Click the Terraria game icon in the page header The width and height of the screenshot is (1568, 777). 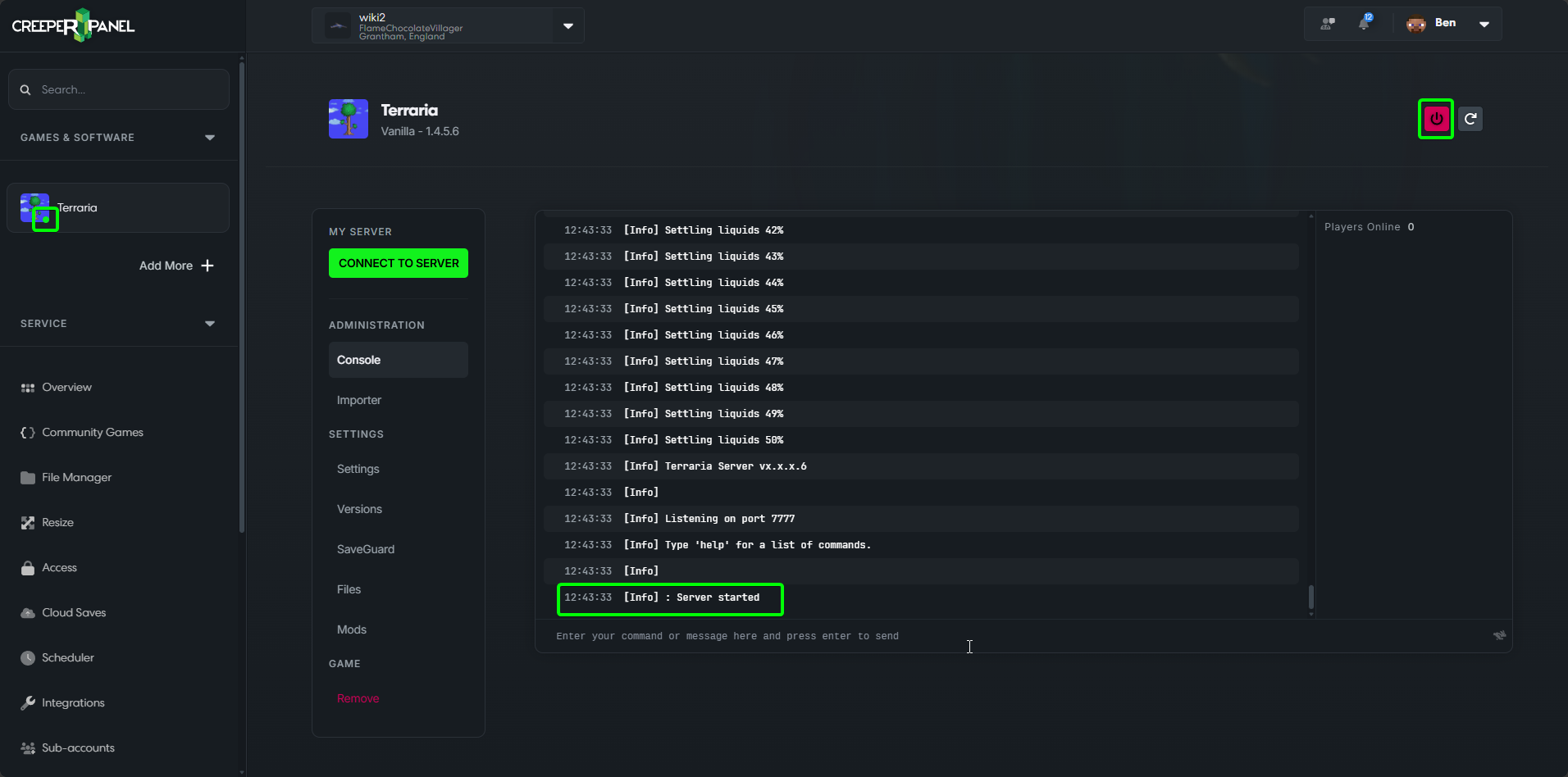pyautogui.click(x=349, y=119)
